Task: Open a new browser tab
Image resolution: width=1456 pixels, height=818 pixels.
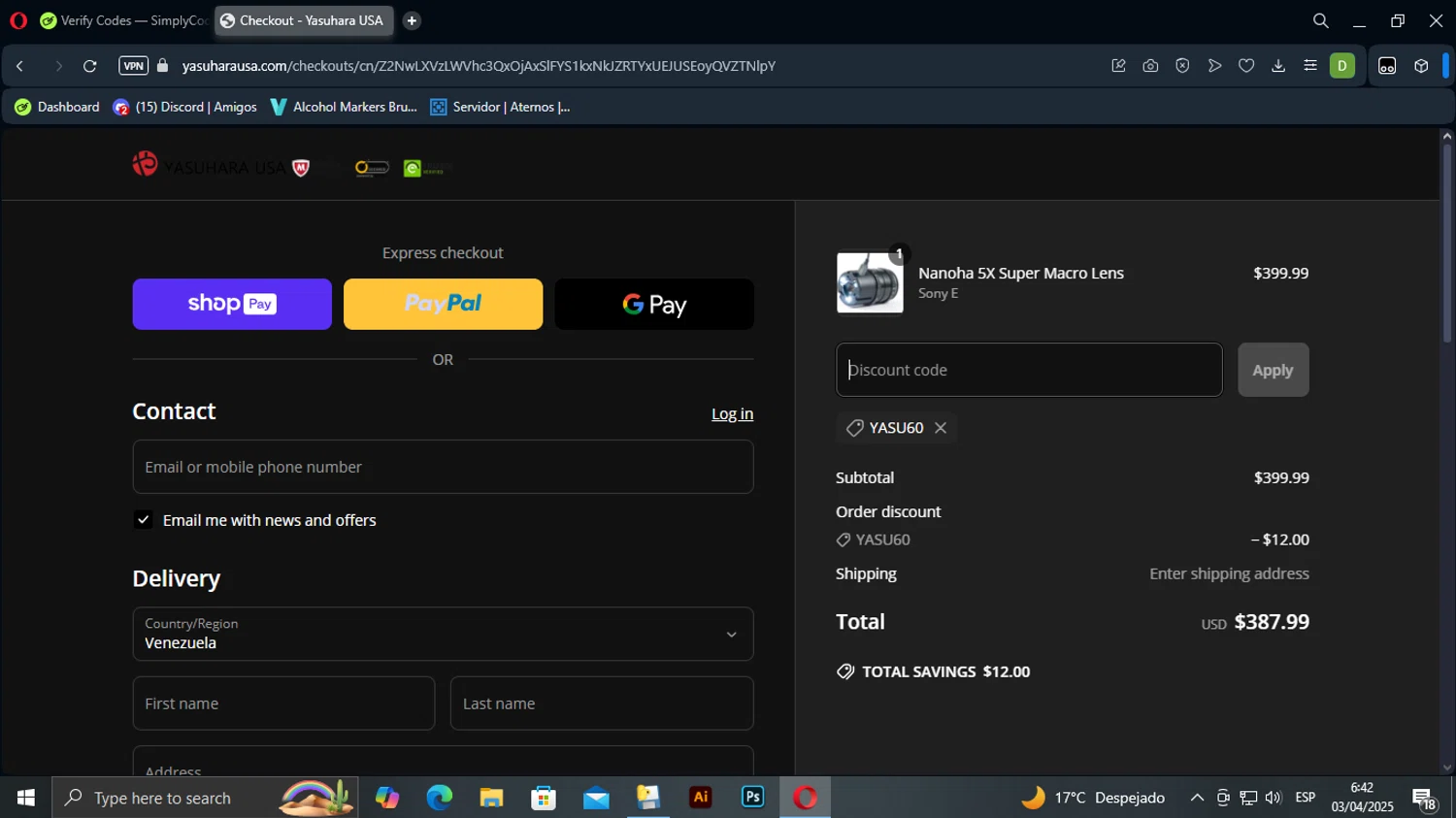Action: tap(412, 20)
